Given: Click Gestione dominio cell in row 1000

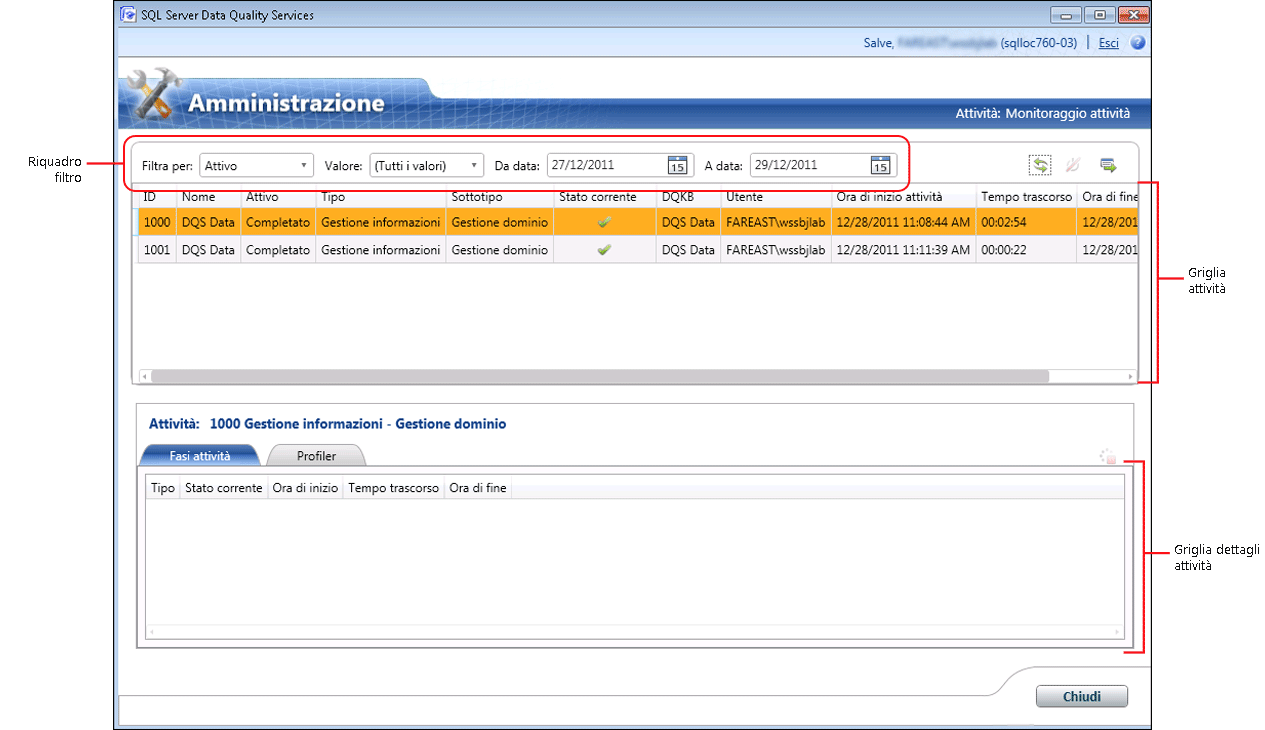Looking at the screenshot, I should 499,222.
